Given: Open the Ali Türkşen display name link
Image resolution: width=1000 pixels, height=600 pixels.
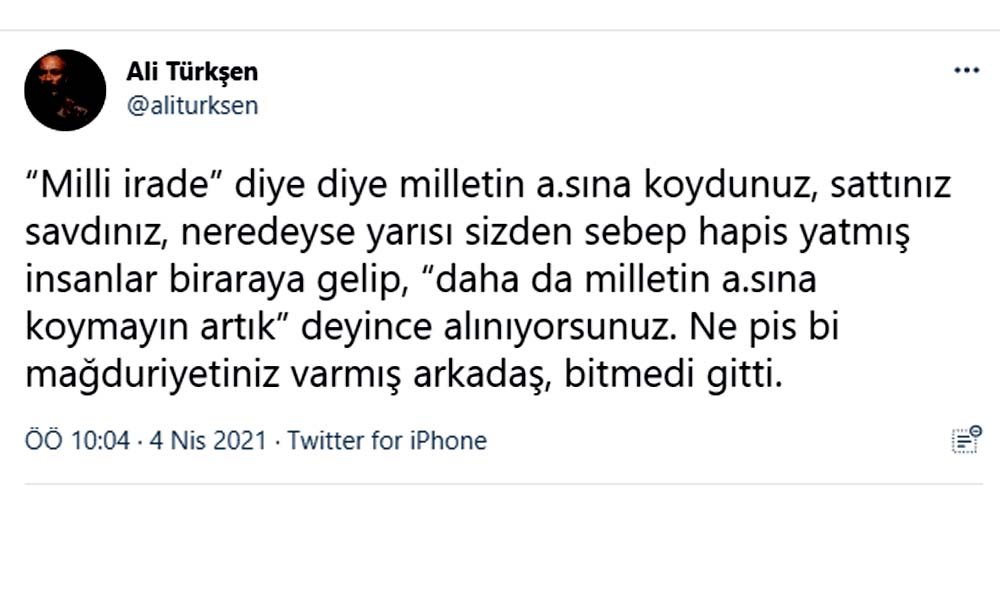Looking at the screenshot, I should click(192, 72).
